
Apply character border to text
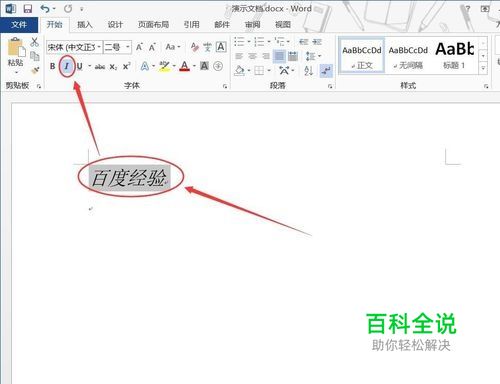[x=221, y=47]
